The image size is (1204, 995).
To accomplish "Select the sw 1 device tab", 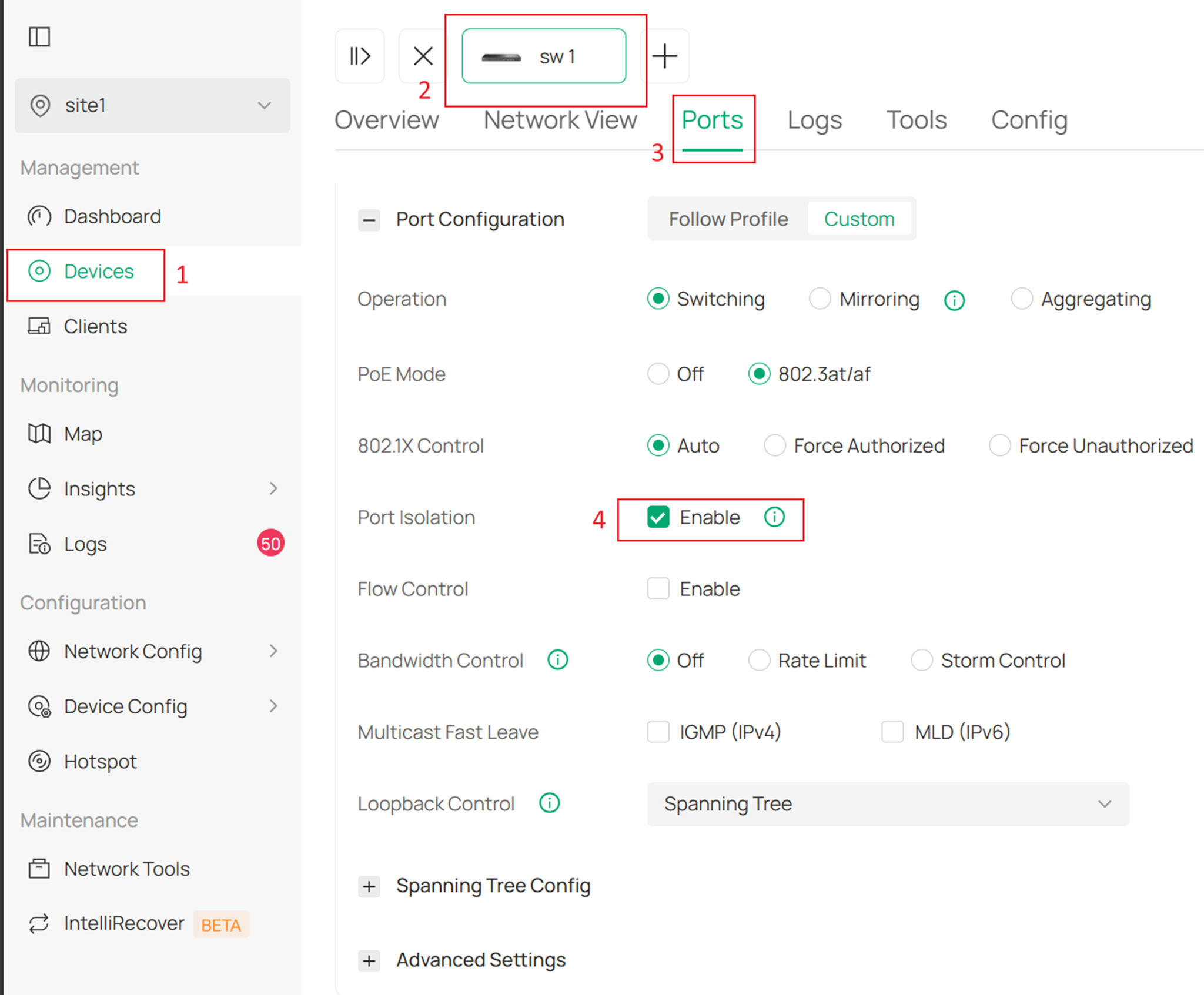I will pos(544,56).
